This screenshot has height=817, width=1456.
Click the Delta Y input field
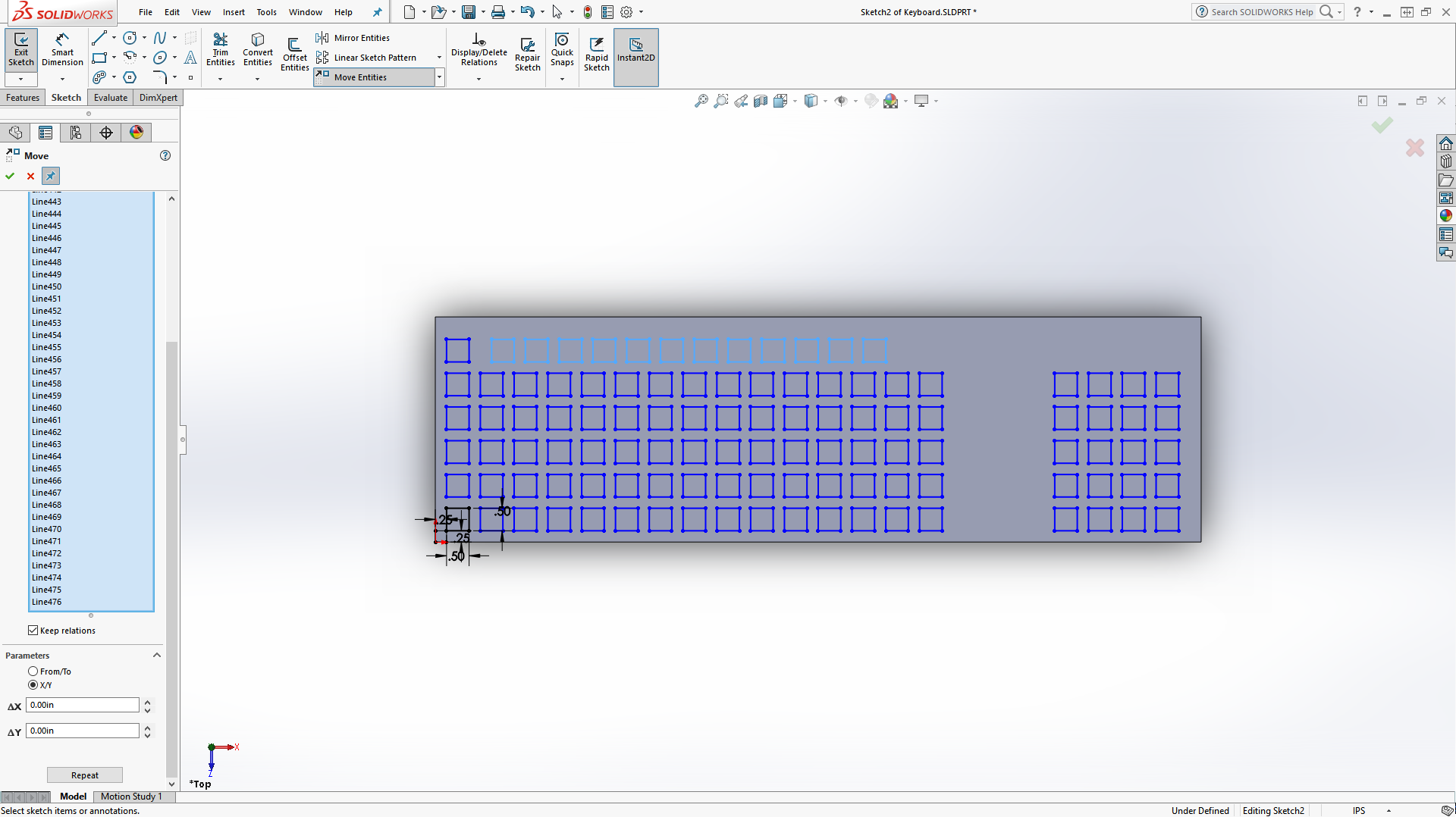(x=83, y=731)
